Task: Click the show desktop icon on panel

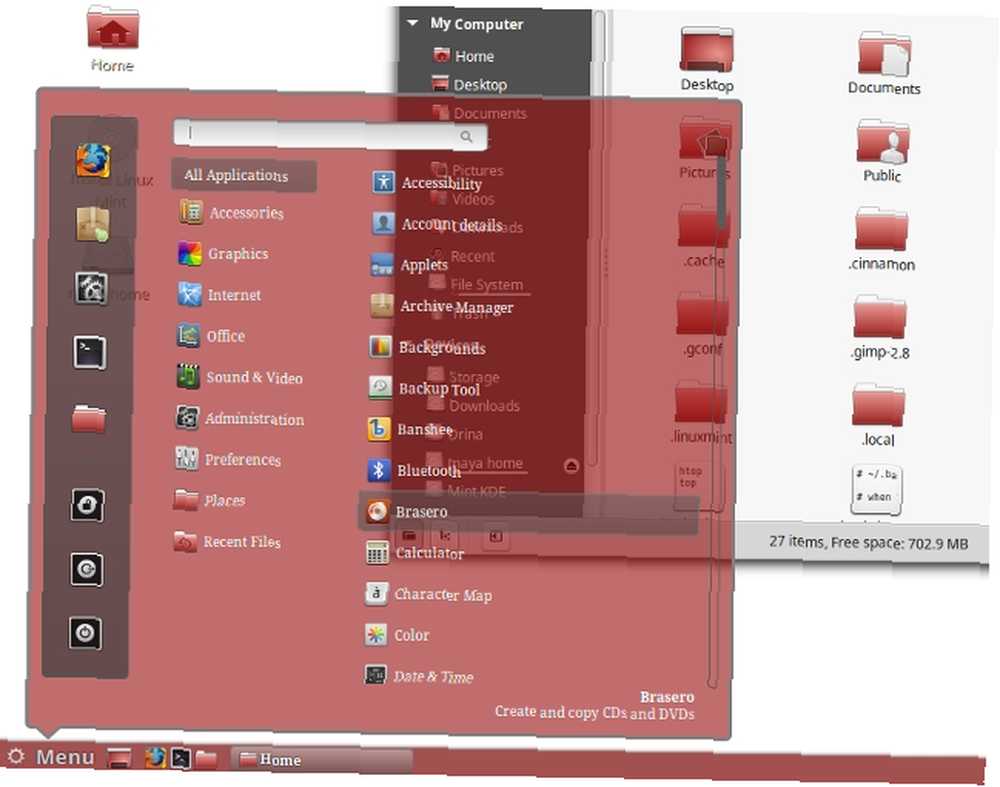Action: click(x=119, y=758)
